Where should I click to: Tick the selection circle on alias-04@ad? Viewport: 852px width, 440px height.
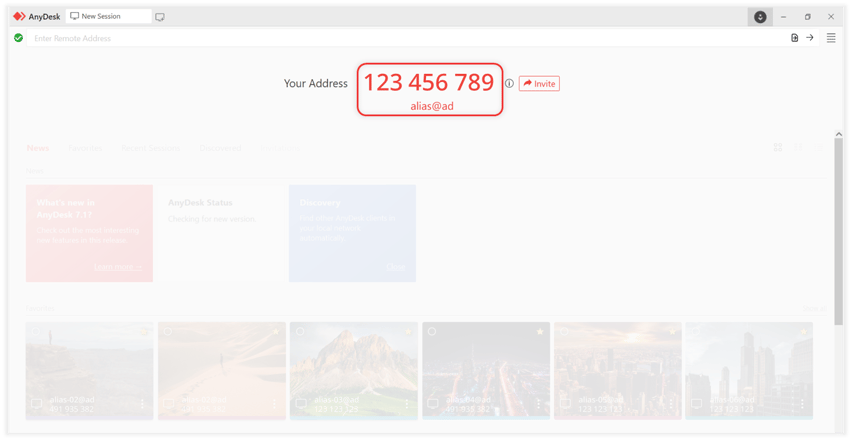coord(432,331)
